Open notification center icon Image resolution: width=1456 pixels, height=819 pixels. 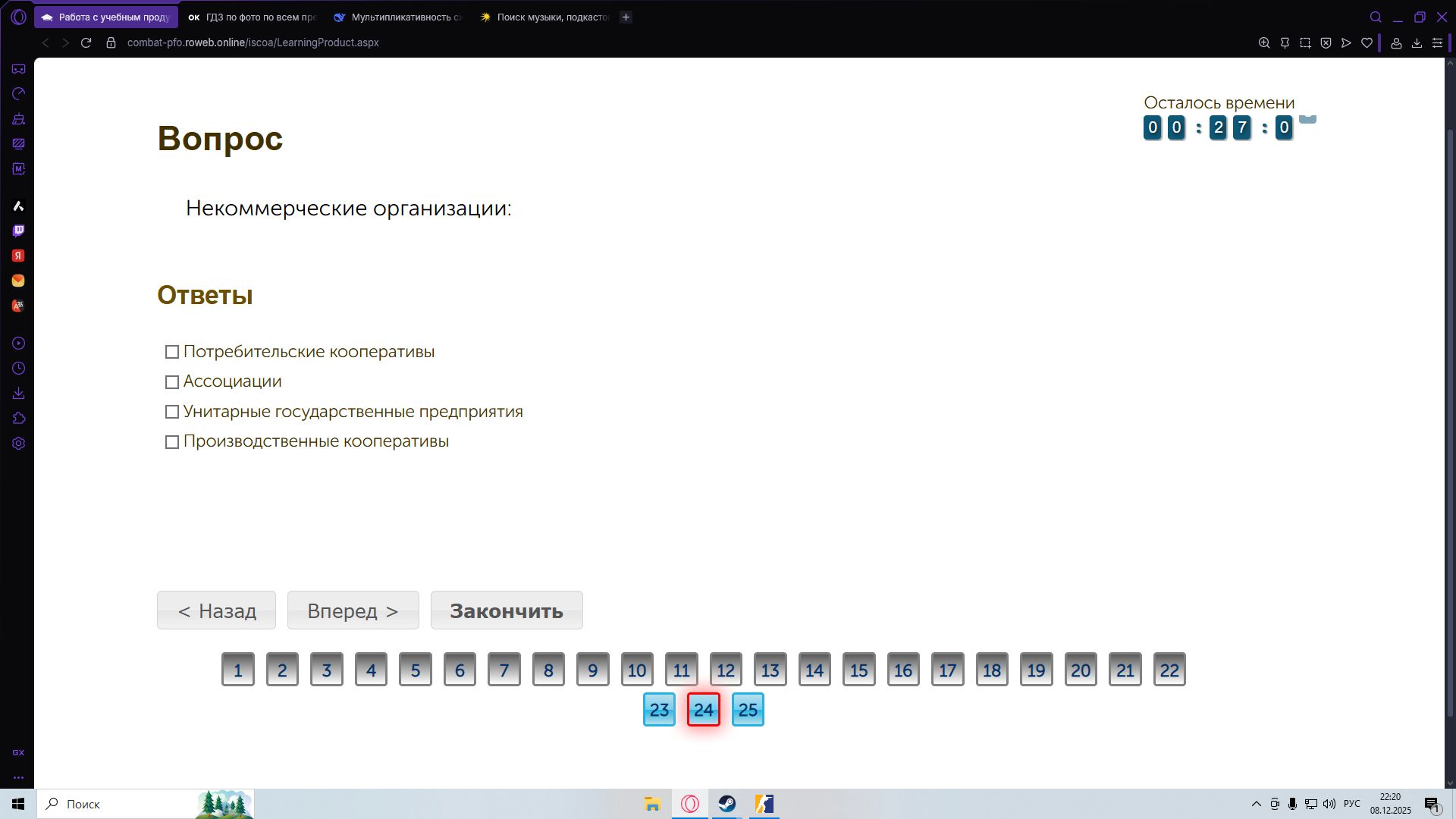point(1432,804)
